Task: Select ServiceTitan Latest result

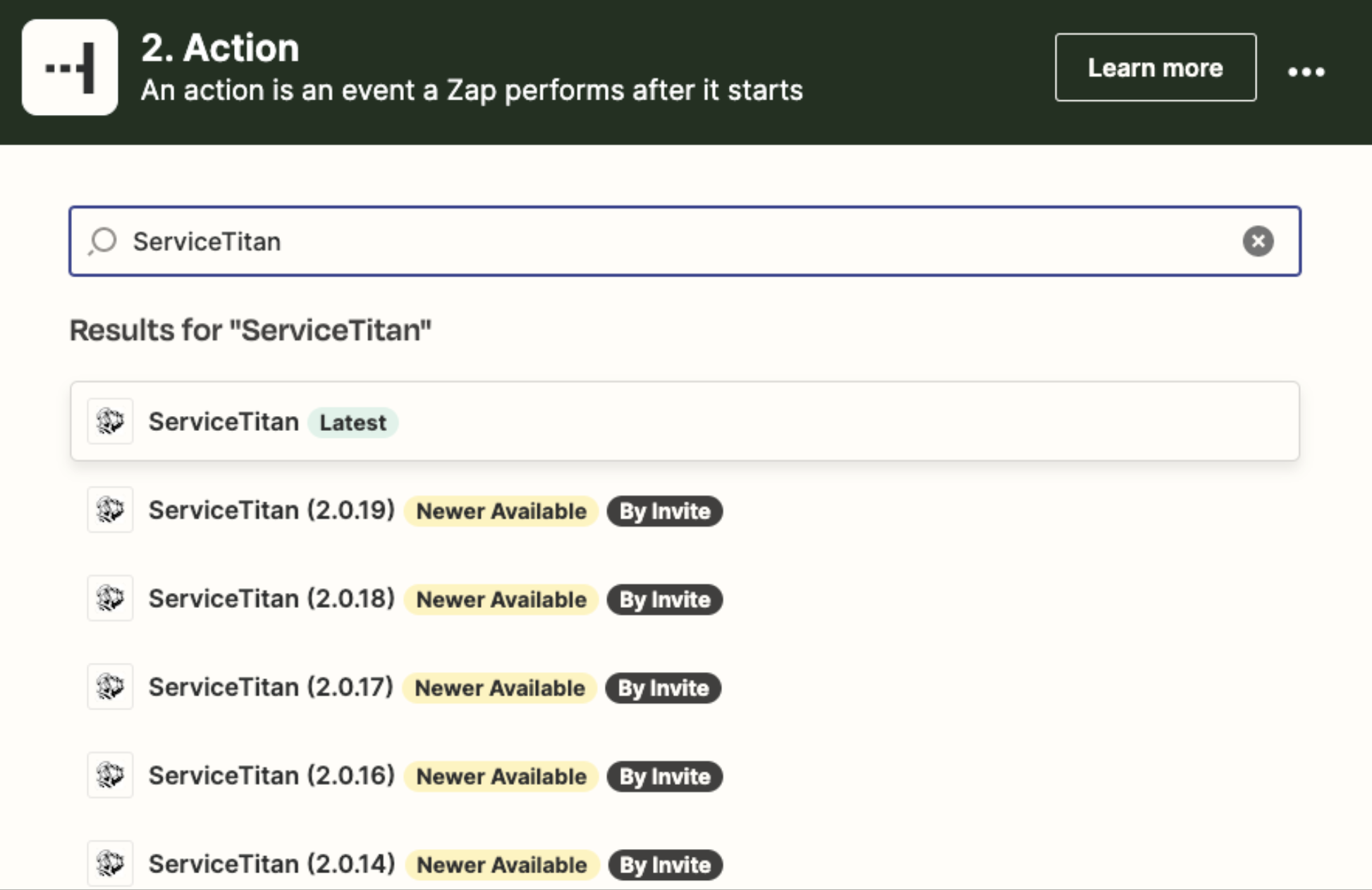Action: pyautogui.click(x=223, y=422)
